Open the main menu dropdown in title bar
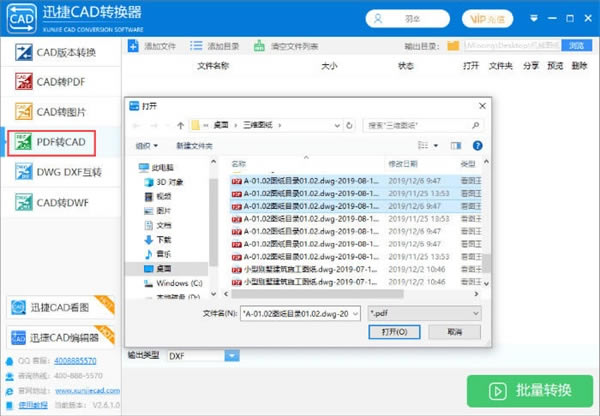600x416 pixels. (x=534, y=18)
